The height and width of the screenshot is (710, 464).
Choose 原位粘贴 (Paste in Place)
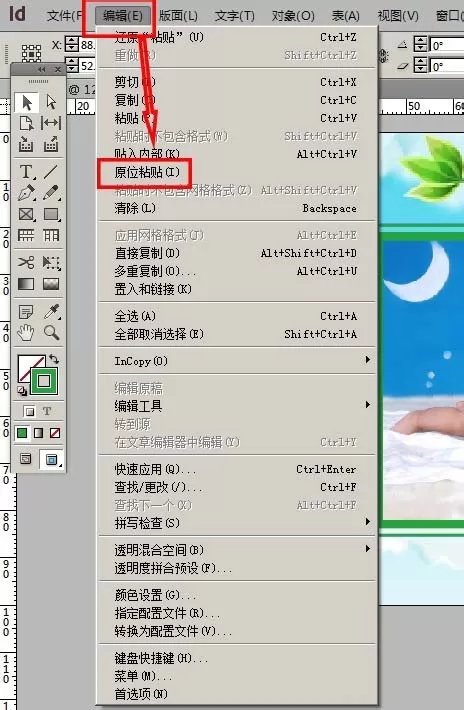tap(237, 172)
